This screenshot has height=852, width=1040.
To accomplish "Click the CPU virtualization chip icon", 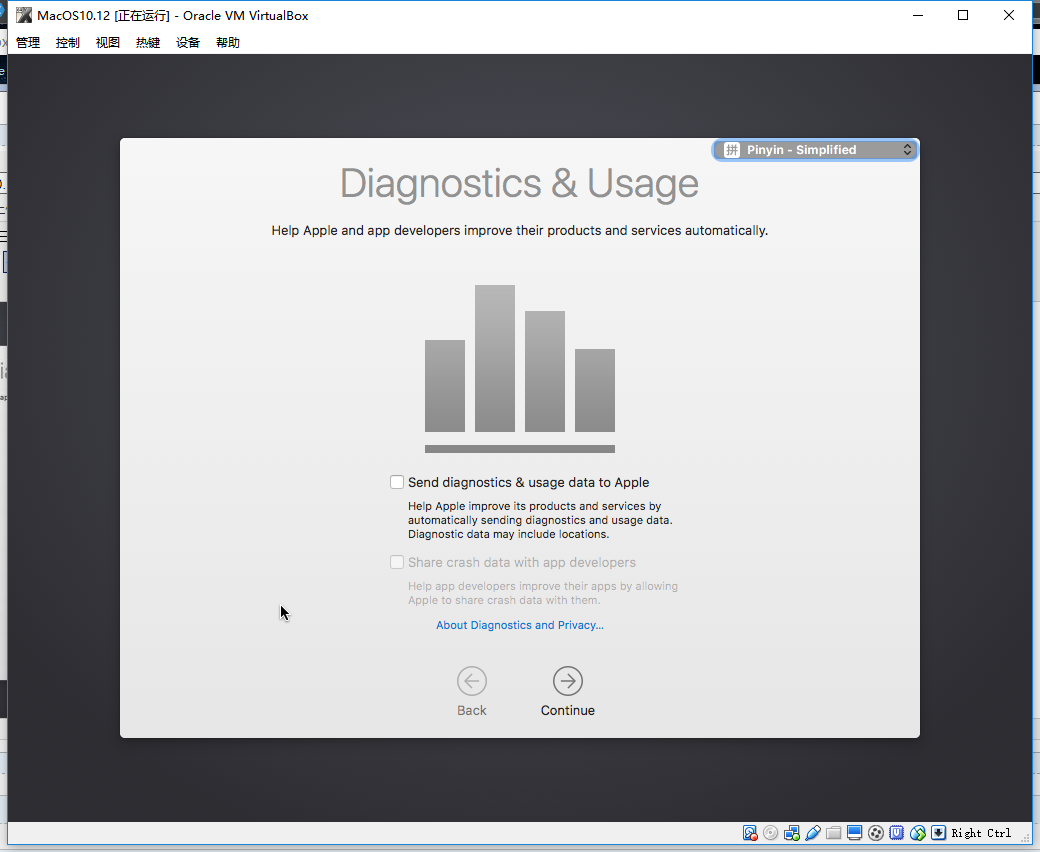I will pos(897,833).
